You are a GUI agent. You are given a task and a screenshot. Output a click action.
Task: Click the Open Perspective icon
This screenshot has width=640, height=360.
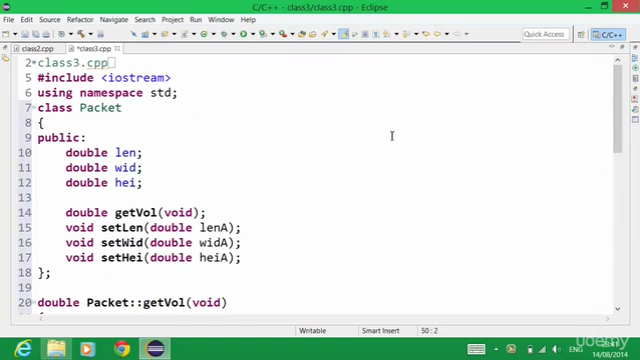[x=581, y=34]
